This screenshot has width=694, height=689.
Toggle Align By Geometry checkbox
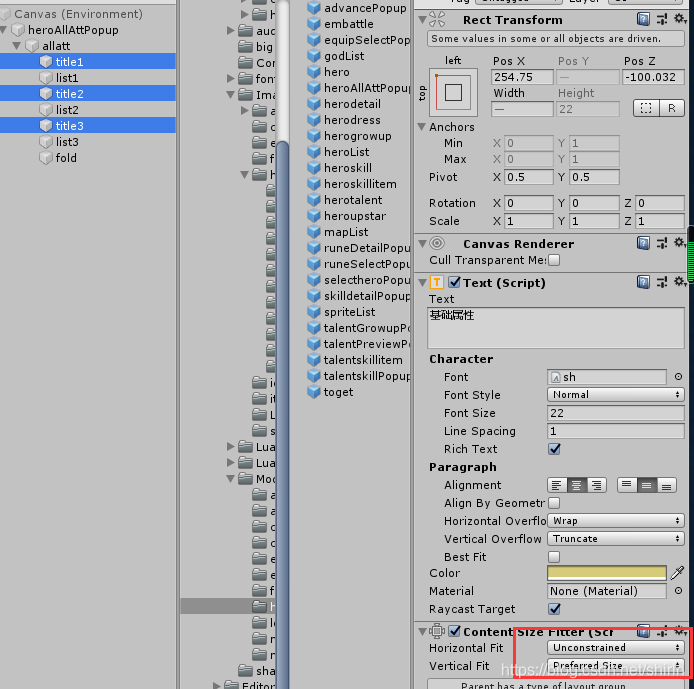tap(554, 503)
